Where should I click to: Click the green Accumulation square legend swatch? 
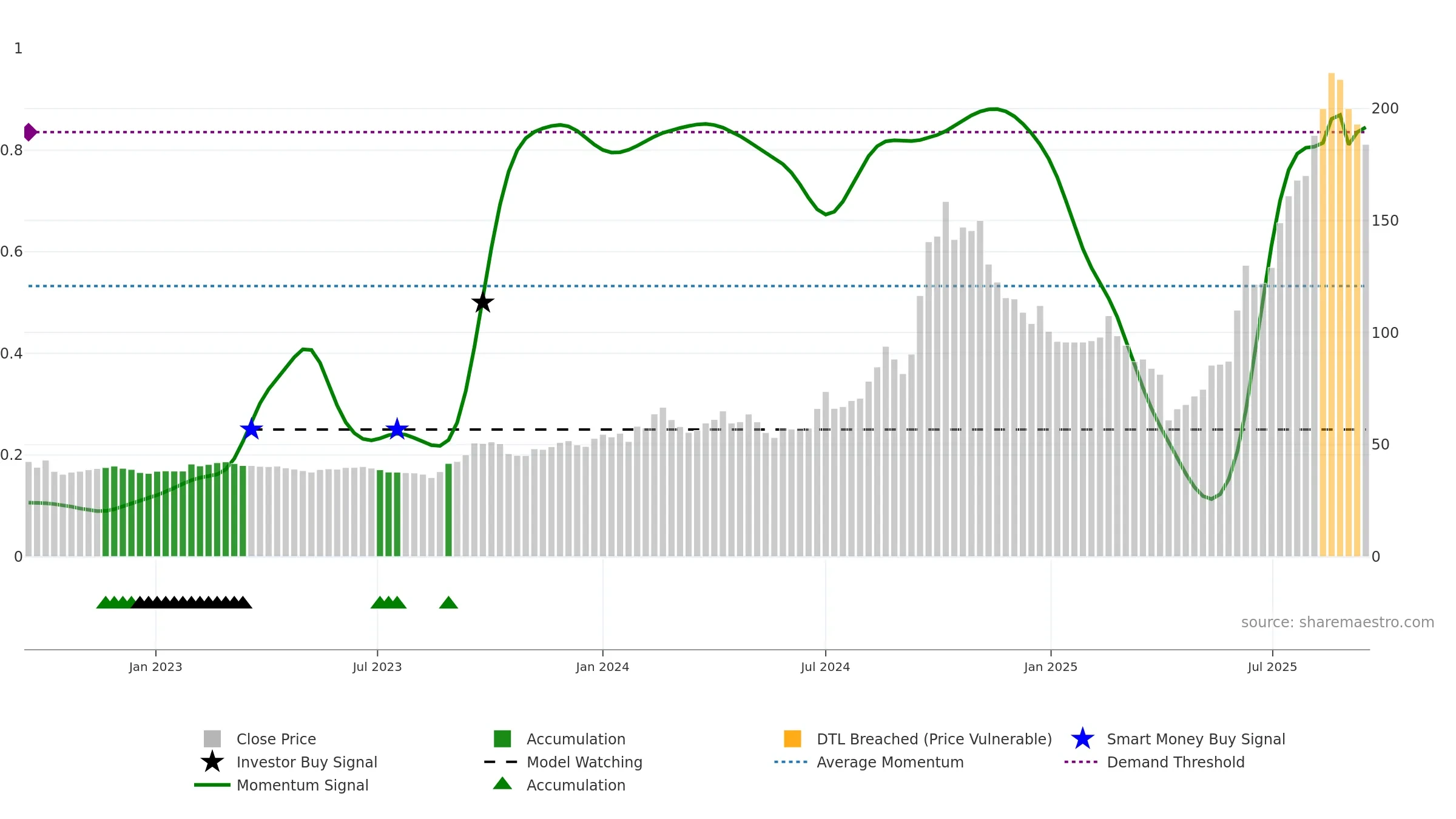tap(502, 739)
